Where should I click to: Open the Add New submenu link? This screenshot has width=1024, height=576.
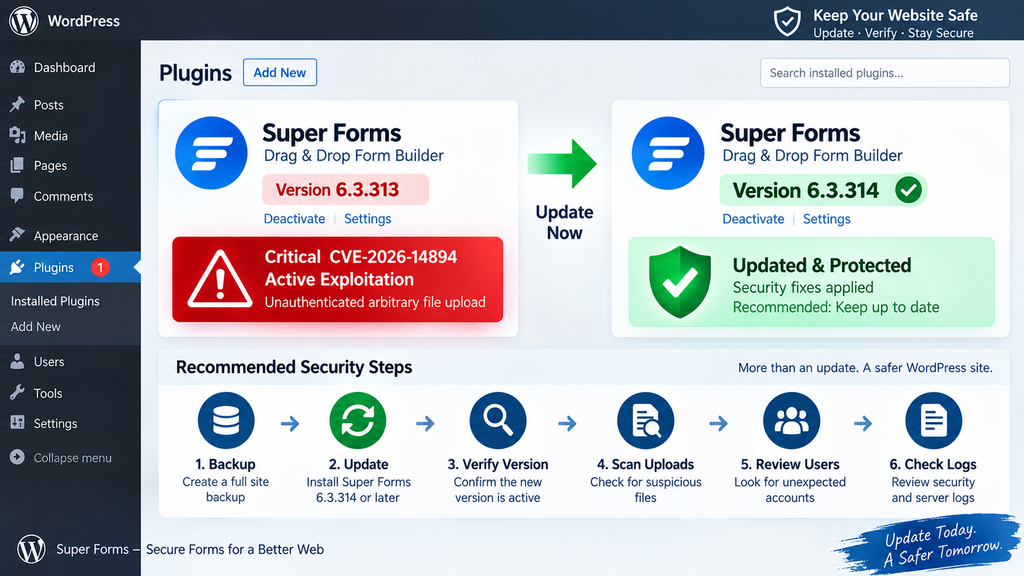(35, 327)
